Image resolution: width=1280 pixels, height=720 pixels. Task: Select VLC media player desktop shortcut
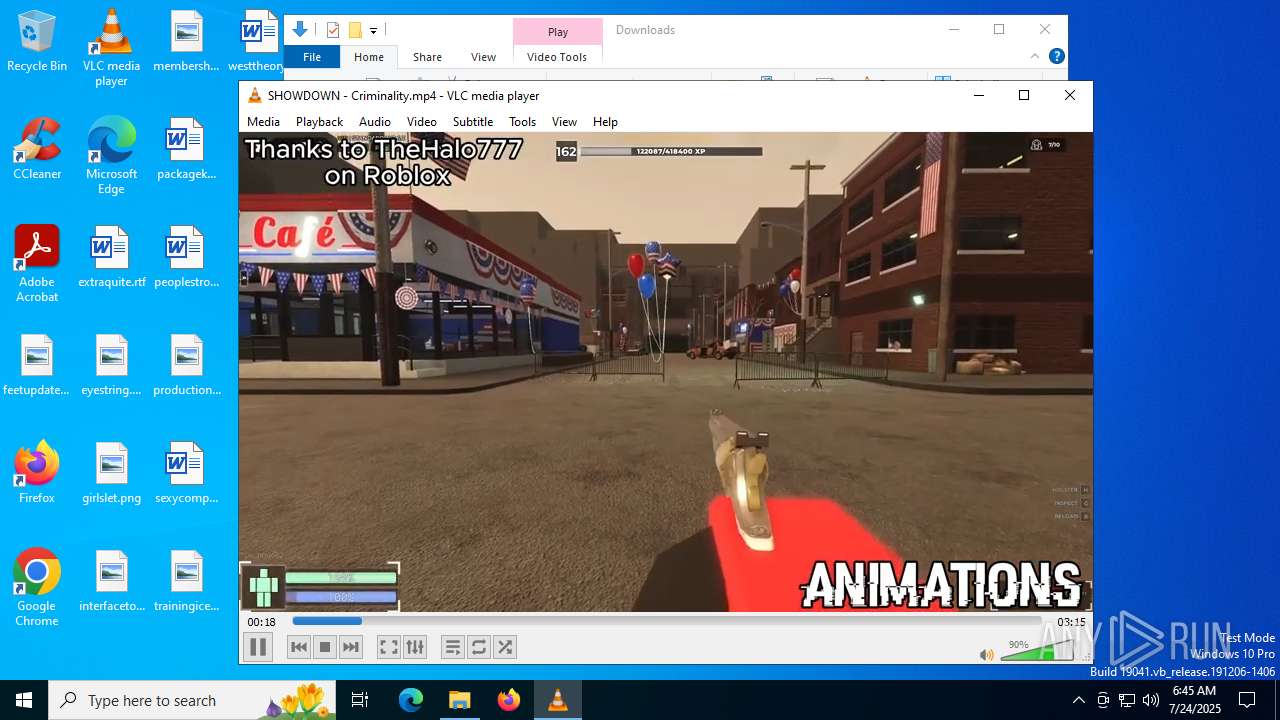[x=111, y=49]
